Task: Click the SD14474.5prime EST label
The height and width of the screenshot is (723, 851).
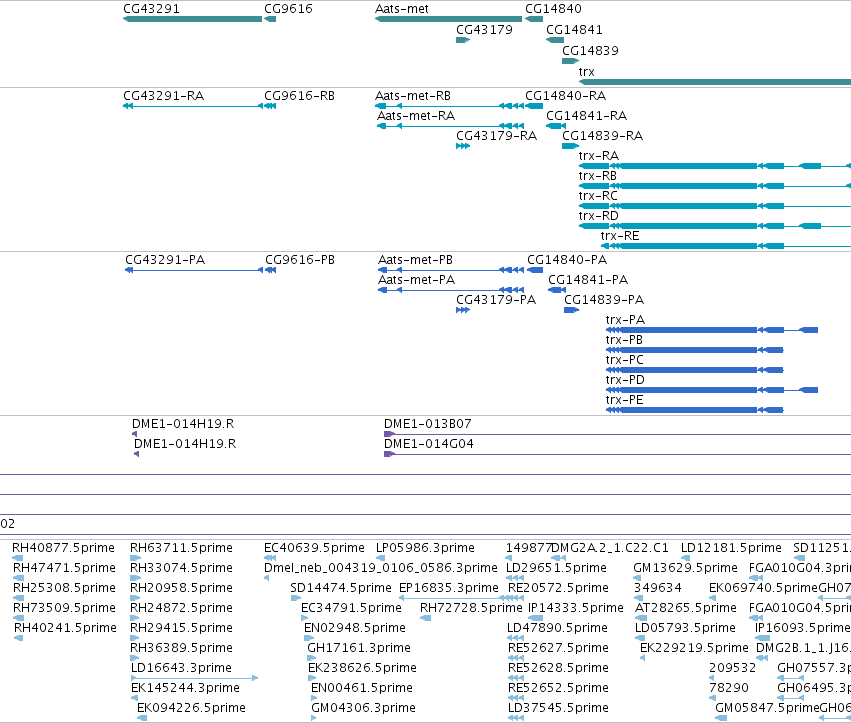Action: point(341,588)
